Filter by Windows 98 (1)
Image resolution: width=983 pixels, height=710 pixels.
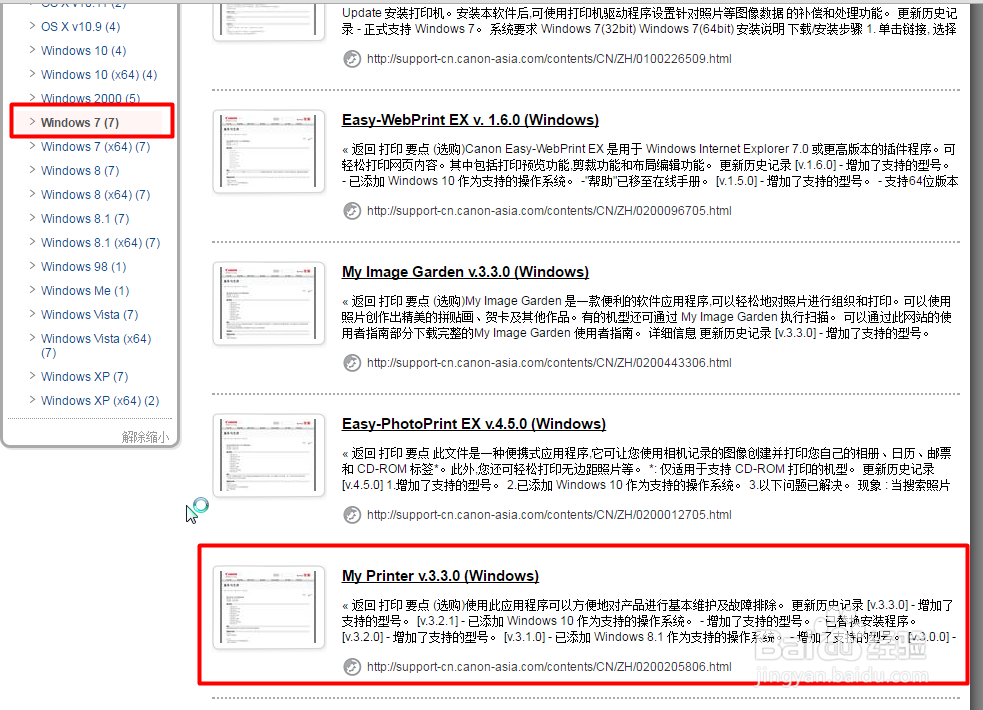[x=83, y=267]
